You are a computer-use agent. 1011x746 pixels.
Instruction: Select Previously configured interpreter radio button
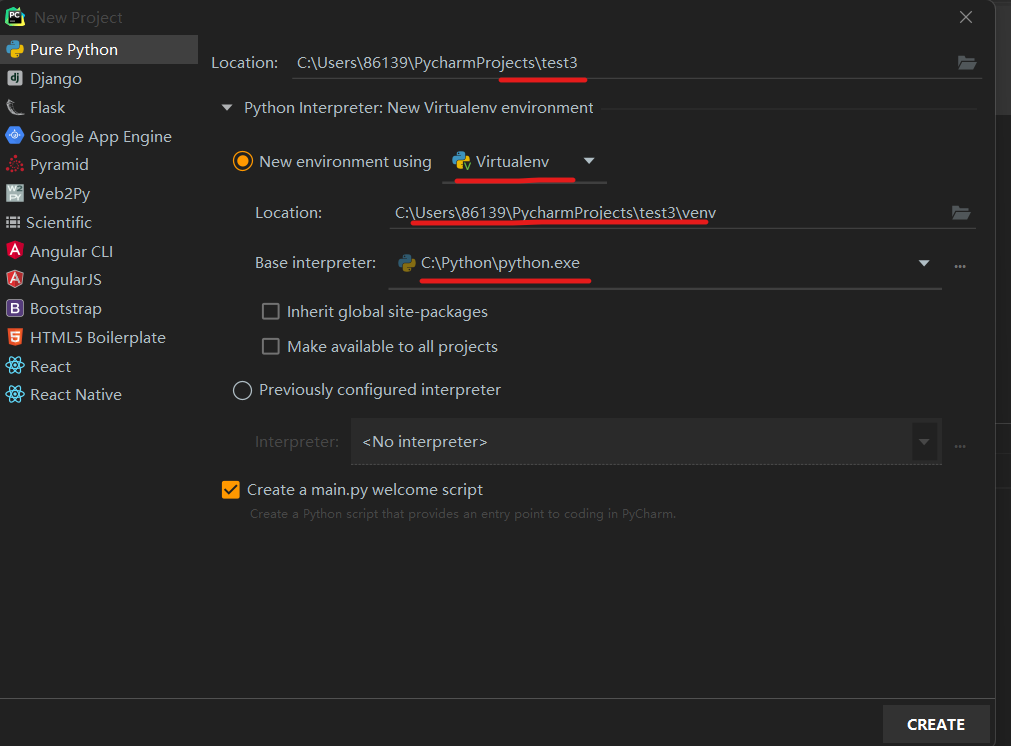pyautogui.click(x=242, y=390)
